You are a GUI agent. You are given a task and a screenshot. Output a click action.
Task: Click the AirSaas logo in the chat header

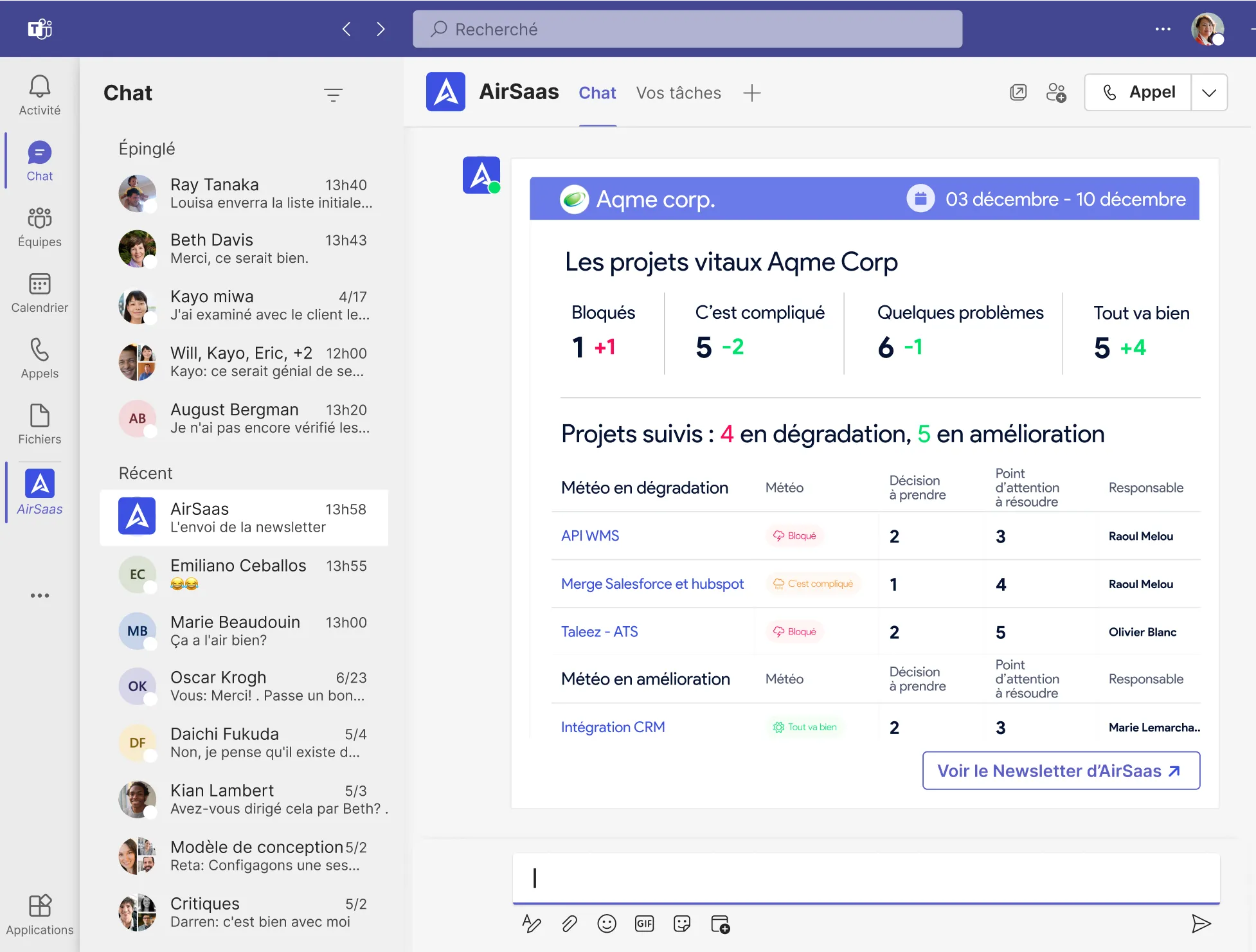(445, 92)
